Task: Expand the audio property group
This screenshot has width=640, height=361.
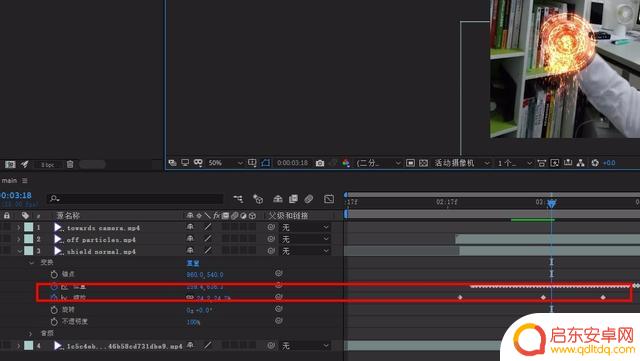Action: click(30, 334)
